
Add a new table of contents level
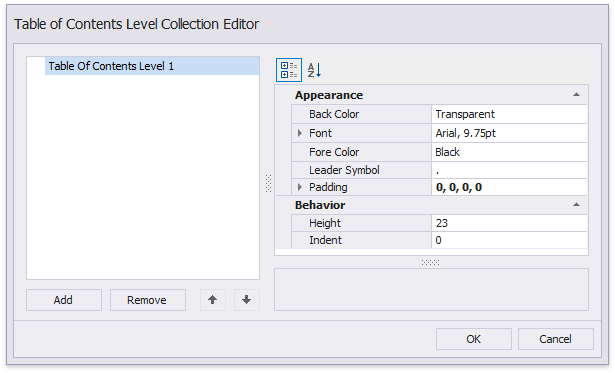click(64, 300)
